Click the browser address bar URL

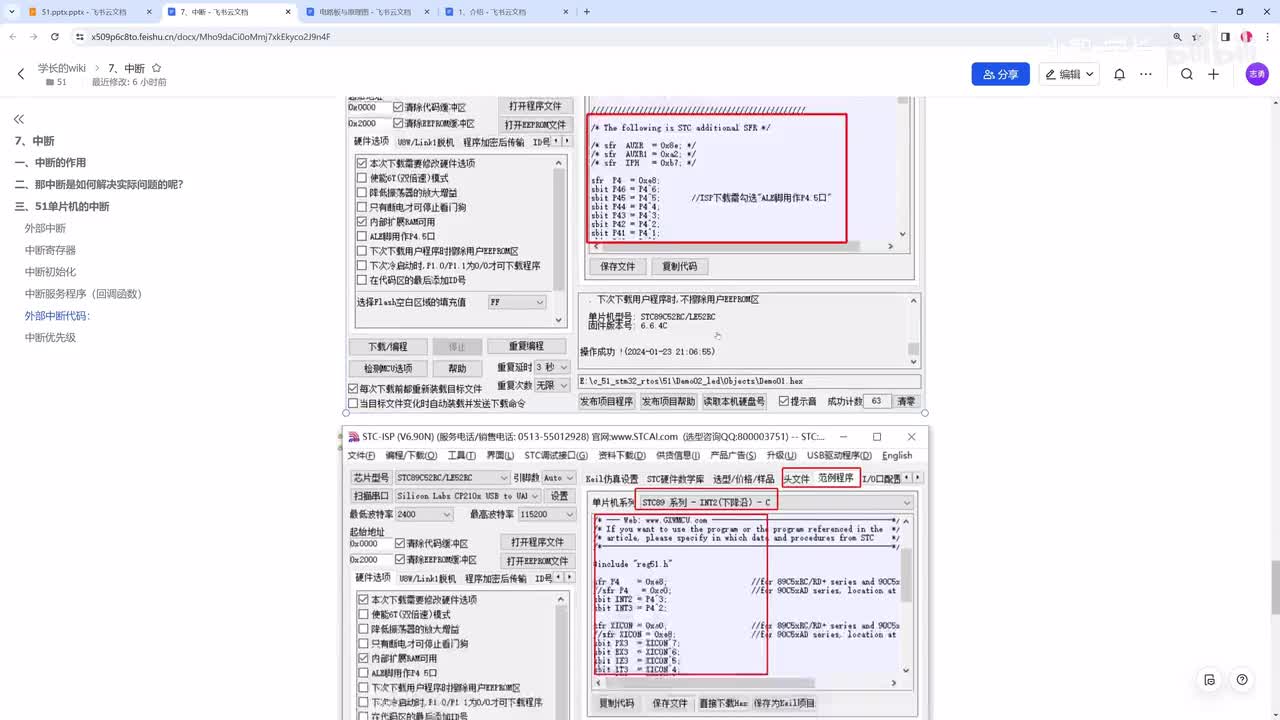(x=210, y=37)
